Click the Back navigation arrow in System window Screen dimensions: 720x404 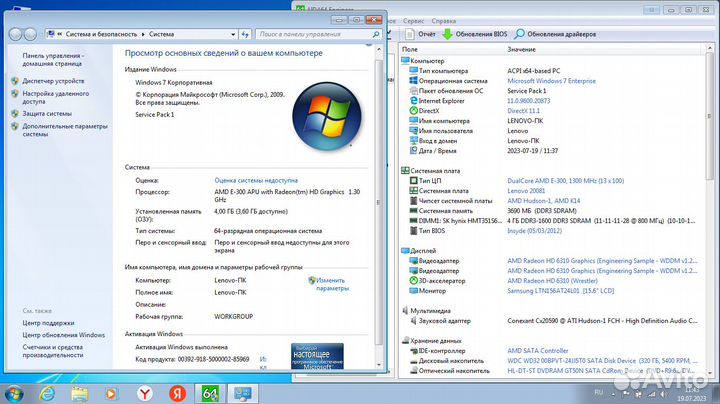click(x=16, y=34)
